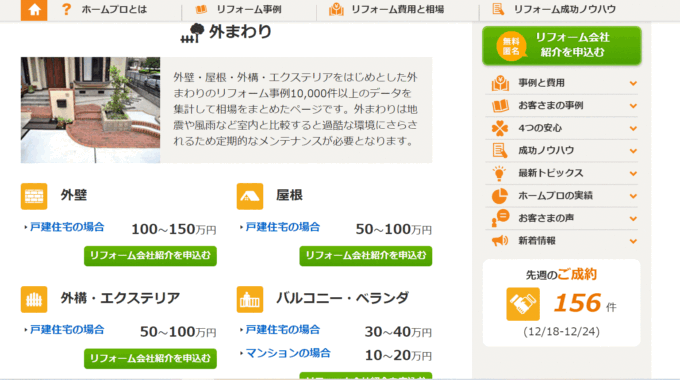Viewport: 680px width, 380px height.
Task: Click 申込む button under 外壁
Action: tap(150, 256)
